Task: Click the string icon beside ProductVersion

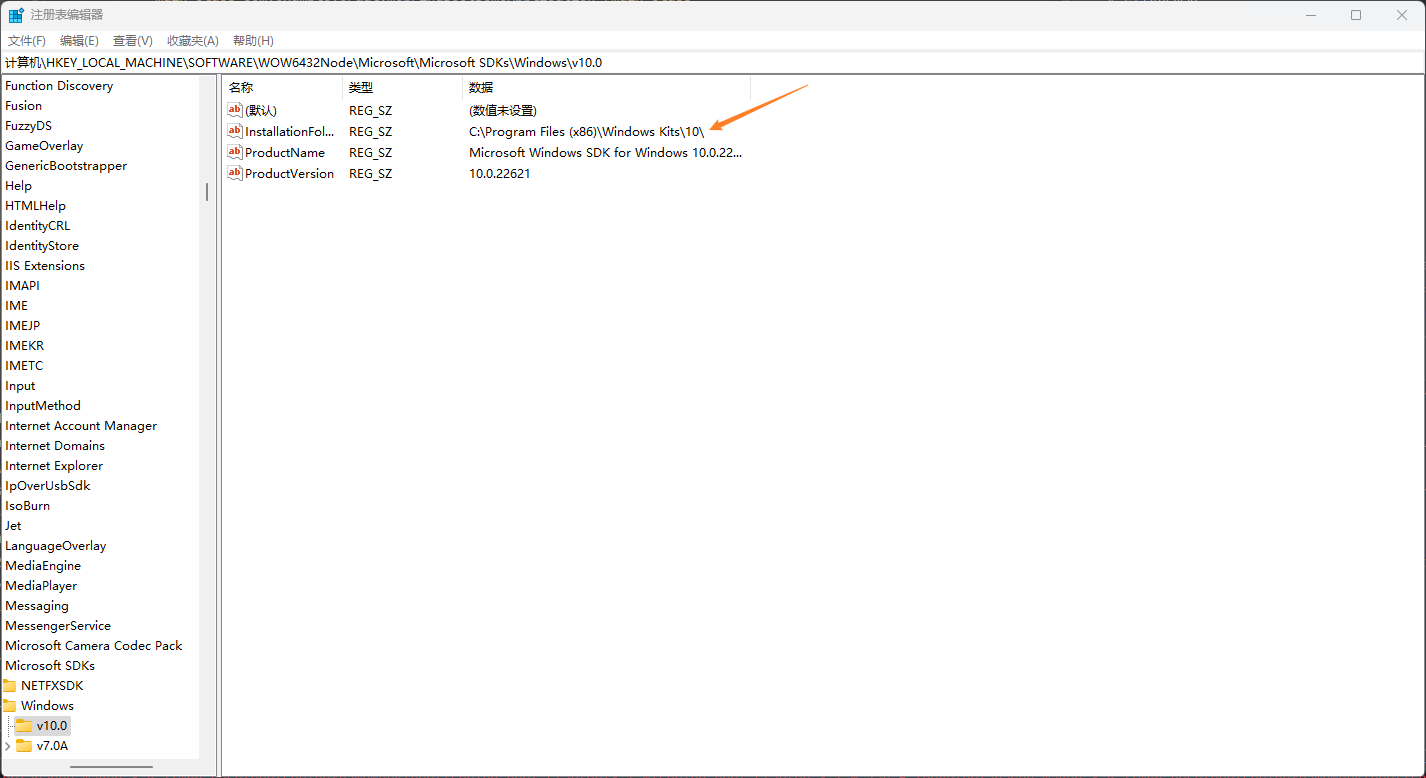Action: click(x=235, y=173)
